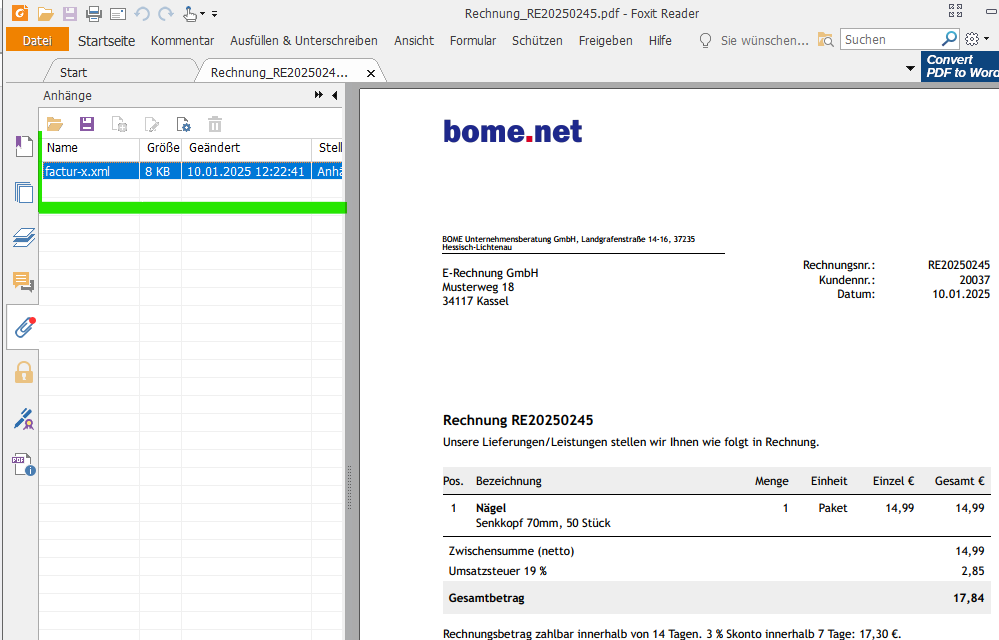Click 'E-Rechnung GmbH' recipient name
This screenshot has height=640, width=999.
tap(490, 273)
